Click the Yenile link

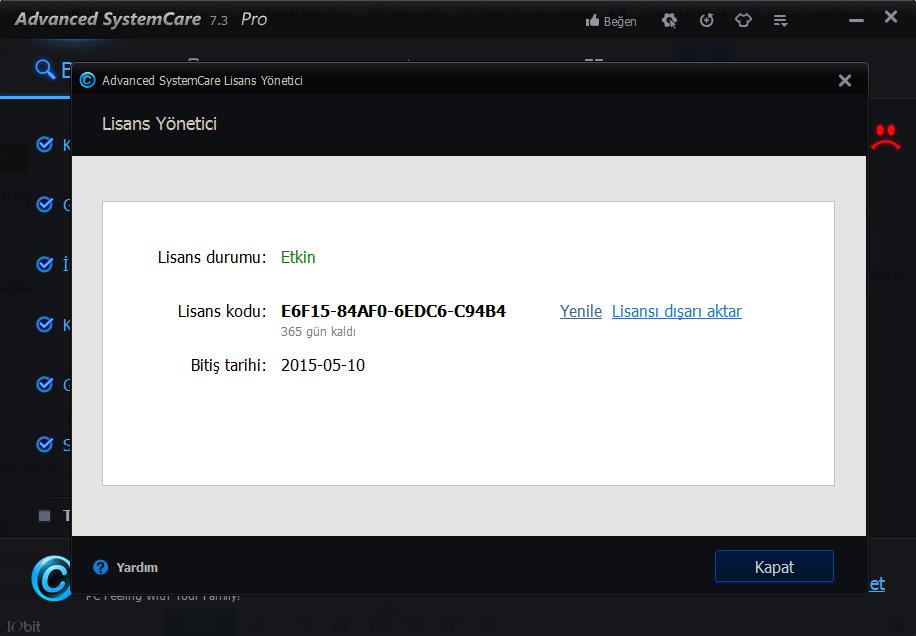point(580,311)
